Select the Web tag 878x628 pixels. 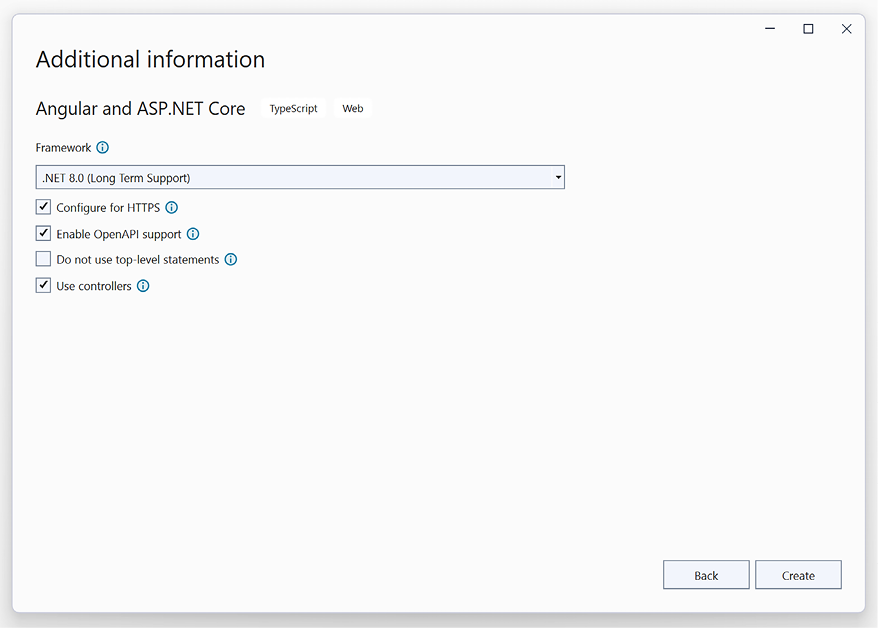coord(353,109)
